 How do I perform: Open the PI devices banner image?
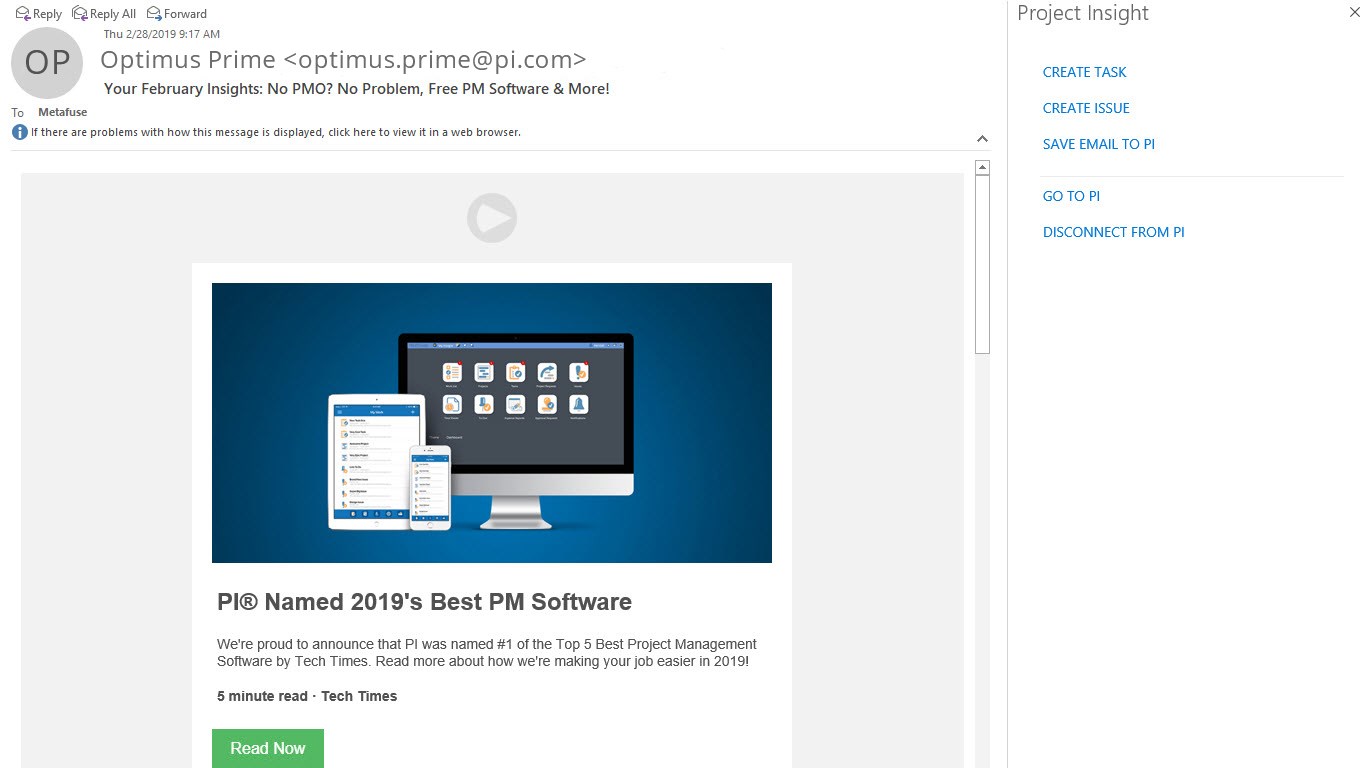(492, 423)
